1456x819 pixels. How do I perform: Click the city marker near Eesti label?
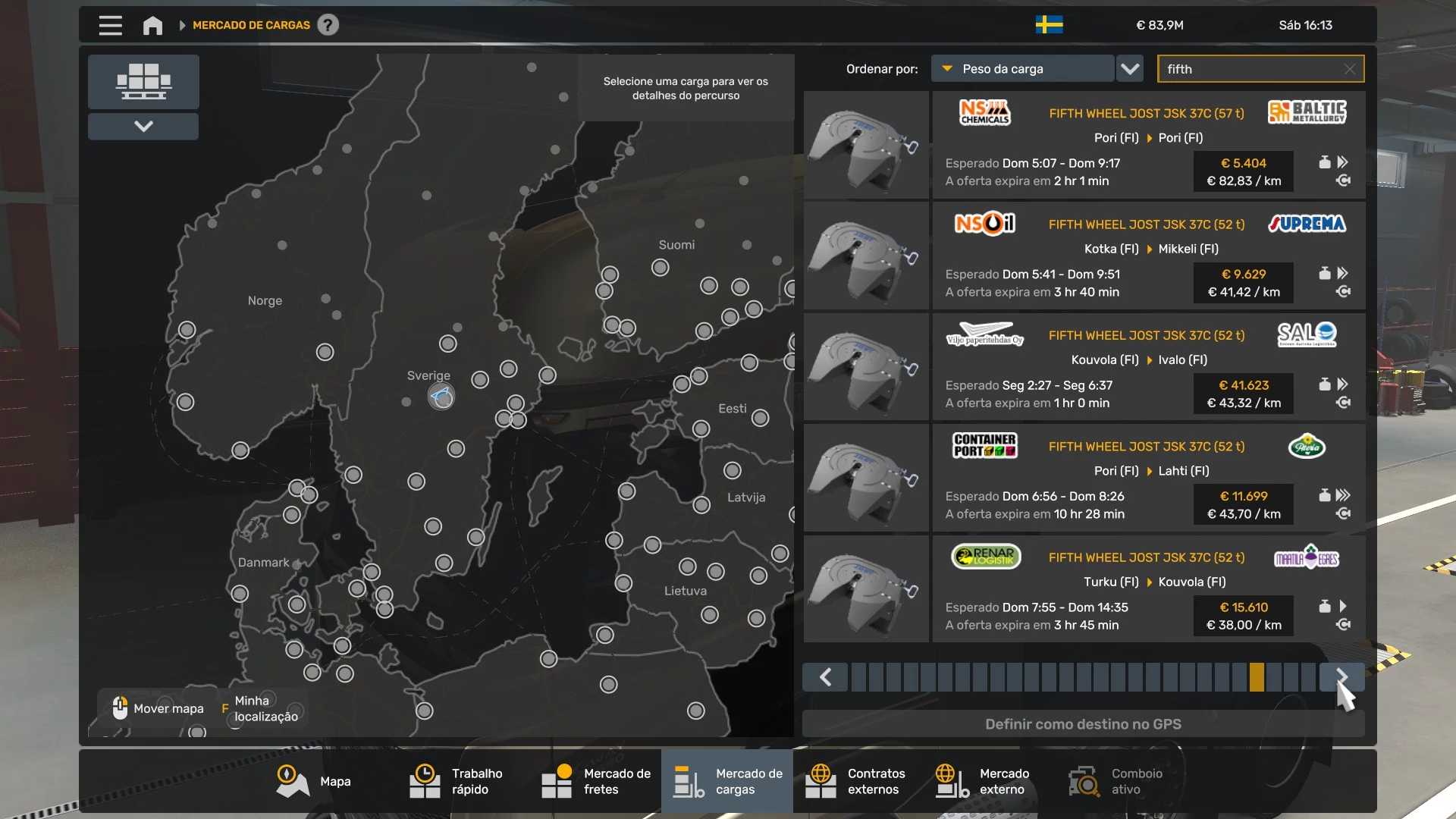coord(761,418)
